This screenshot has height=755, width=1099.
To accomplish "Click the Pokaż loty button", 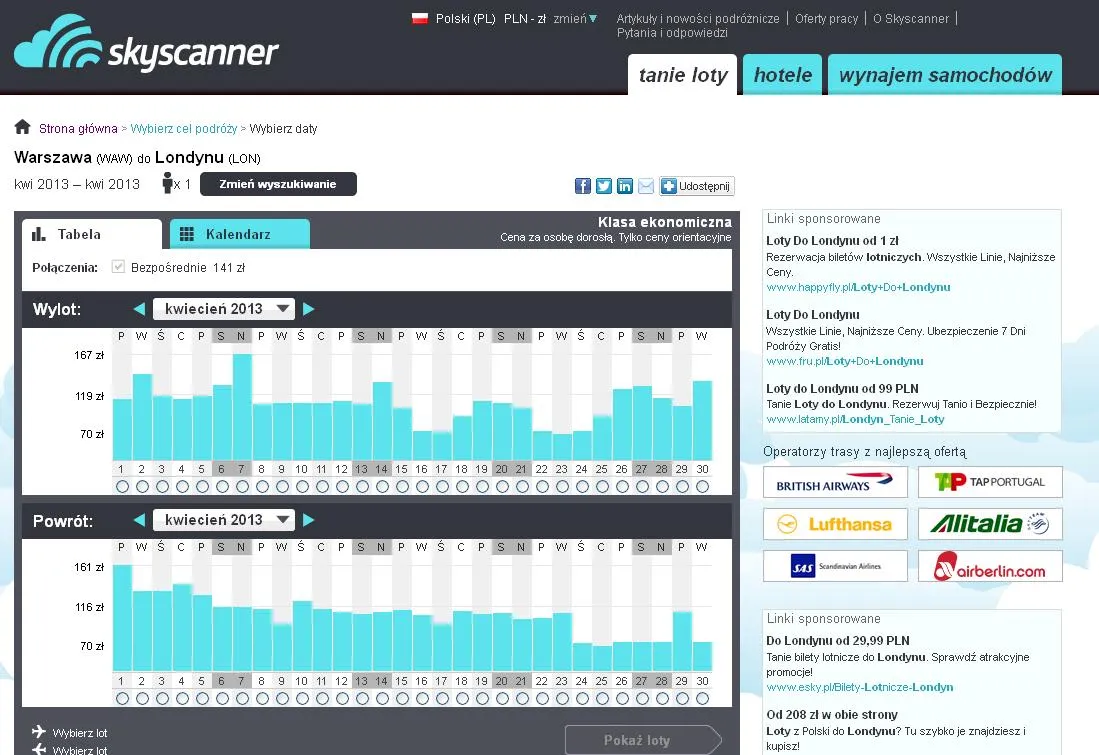I will [643, 740].
